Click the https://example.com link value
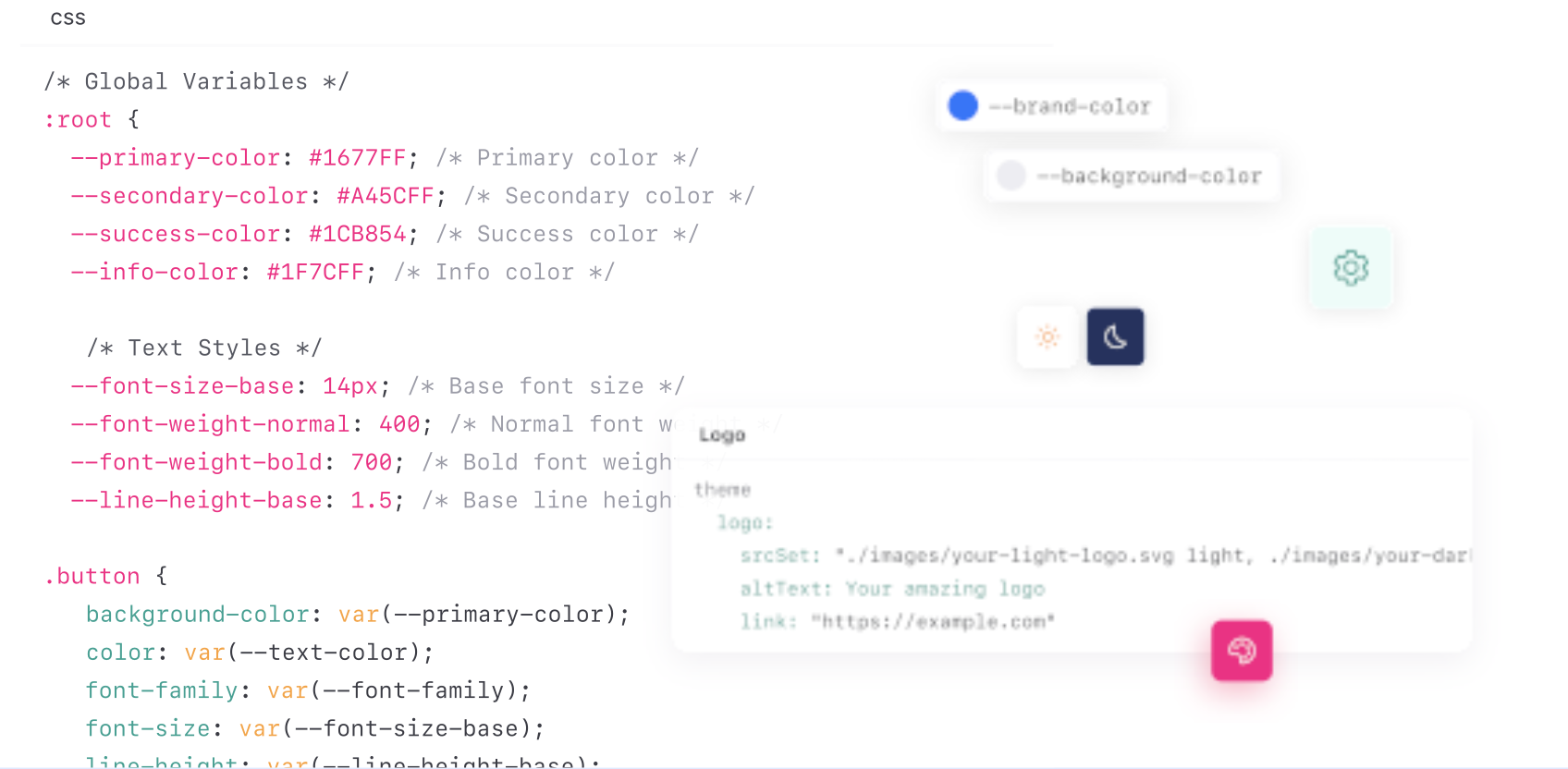 click(933, 622)
